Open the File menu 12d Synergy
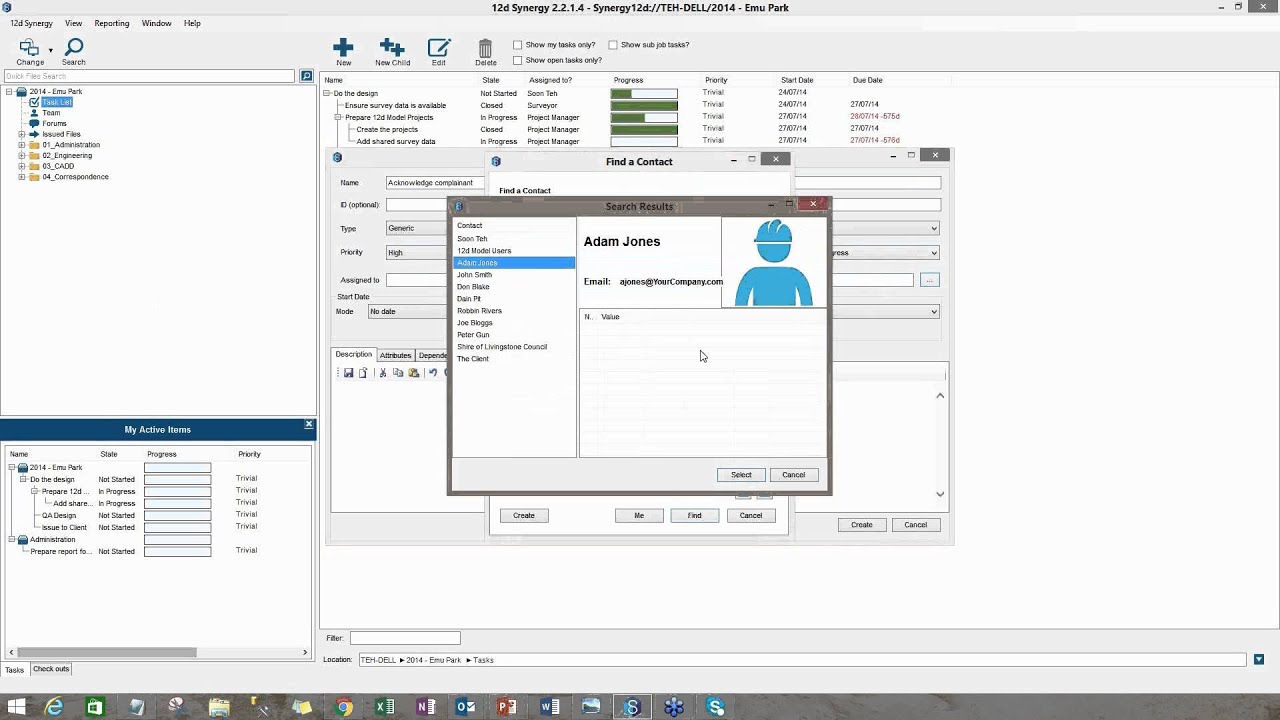Screen dimensions: 1280x720 pyautogui.click(x=32, y=23)
